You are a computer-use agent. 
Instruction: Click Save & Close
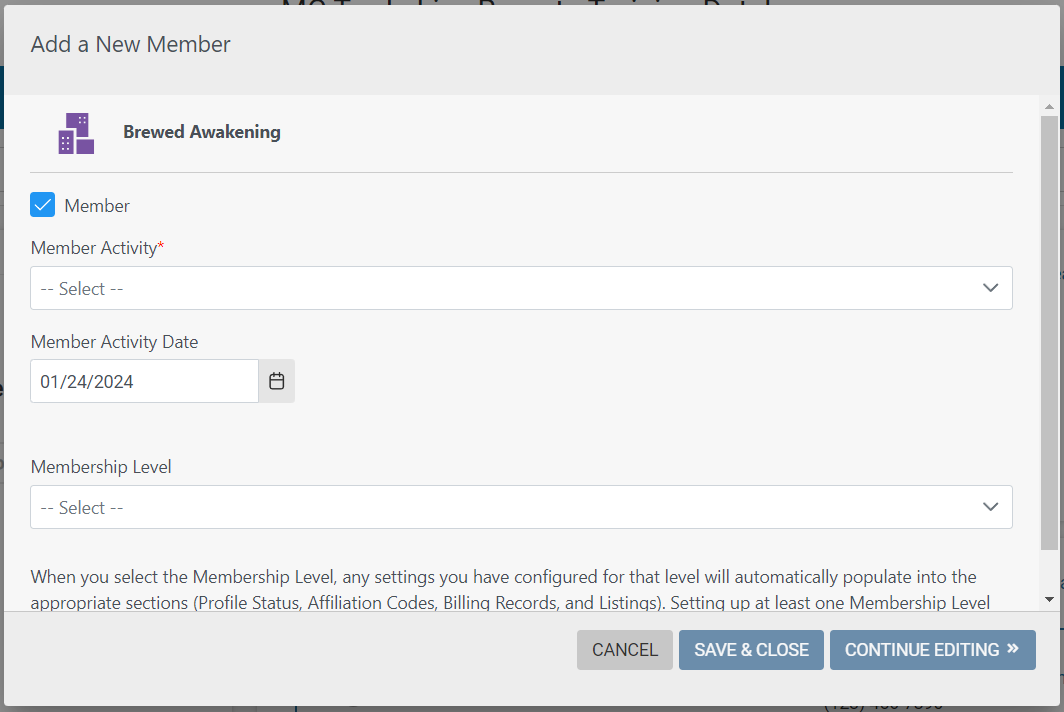tap(751, 650)
